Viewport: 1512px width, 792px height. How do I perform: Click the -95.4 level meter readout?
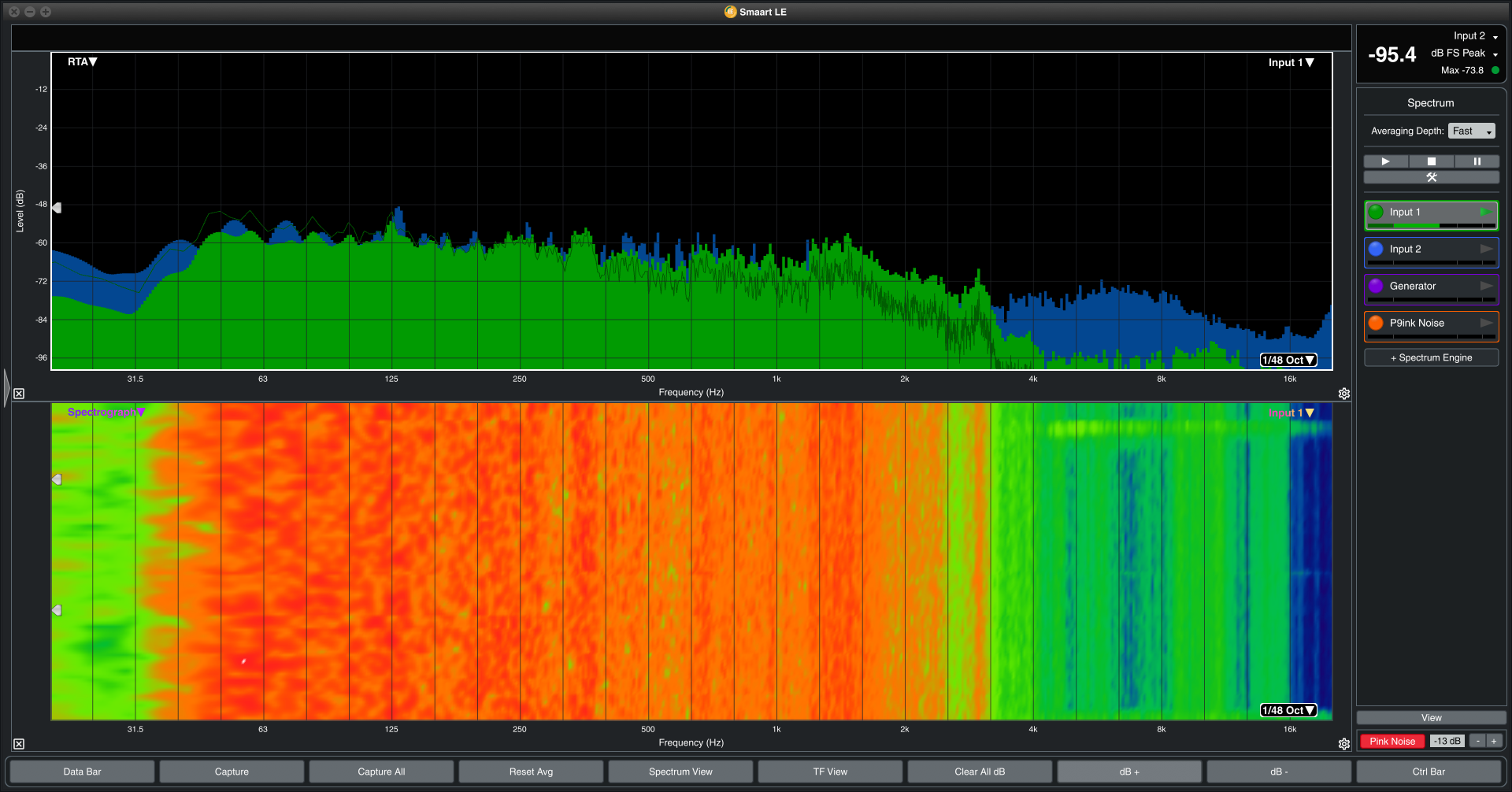pos(1392,54)
